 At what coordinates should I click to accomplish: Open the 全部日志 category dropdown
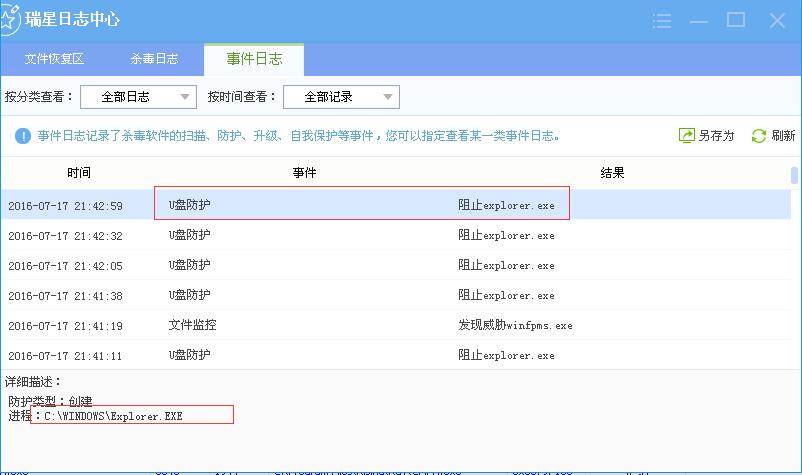click(138, 97)
